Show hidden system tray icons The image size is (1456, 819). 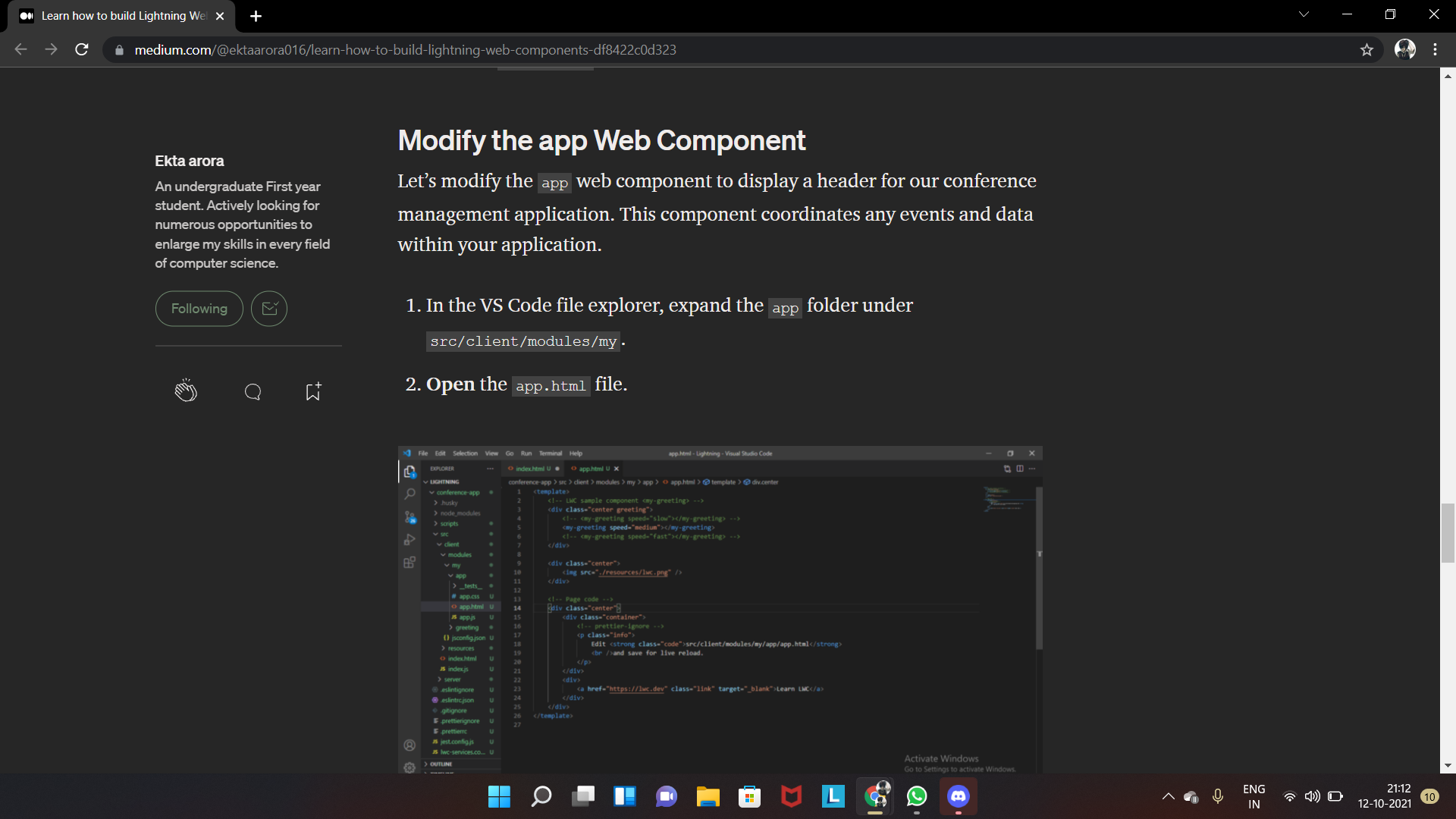[1168, 796]
